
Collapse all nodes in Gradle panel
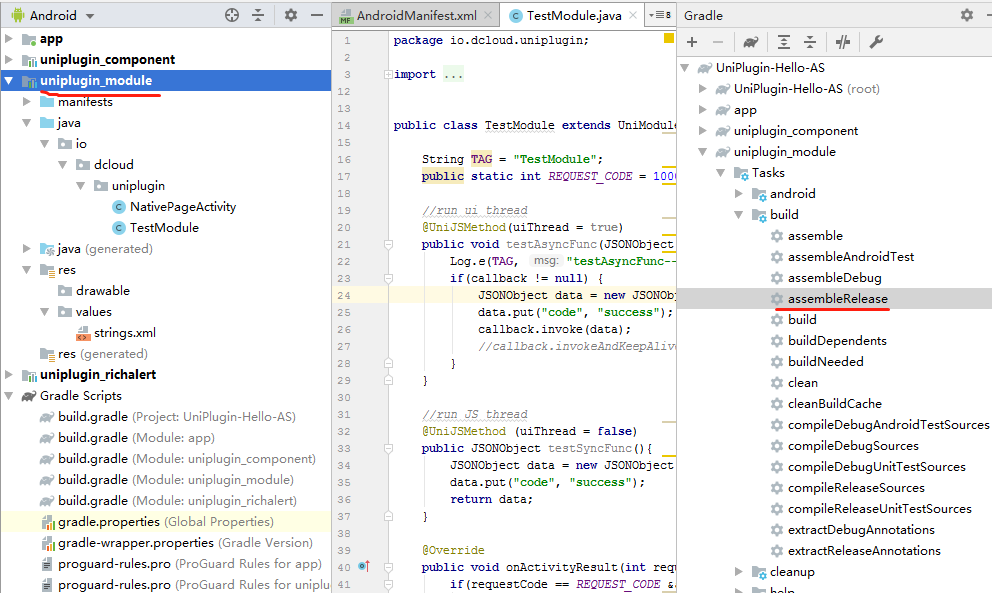810,42
